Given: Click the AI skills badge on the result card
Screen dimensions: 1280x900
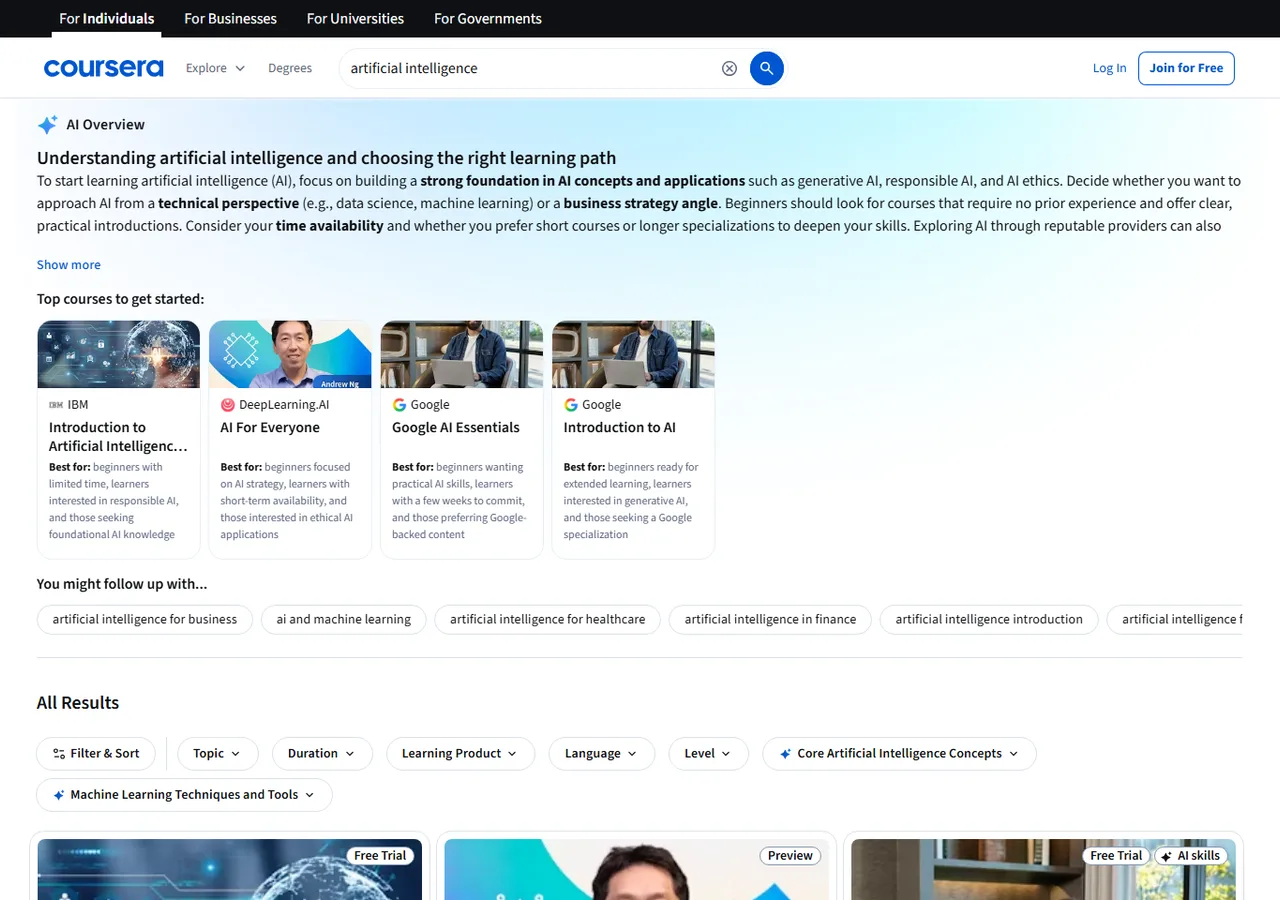Looking at the screenshot, I should pyautogui.click(x=1190, y=856).
